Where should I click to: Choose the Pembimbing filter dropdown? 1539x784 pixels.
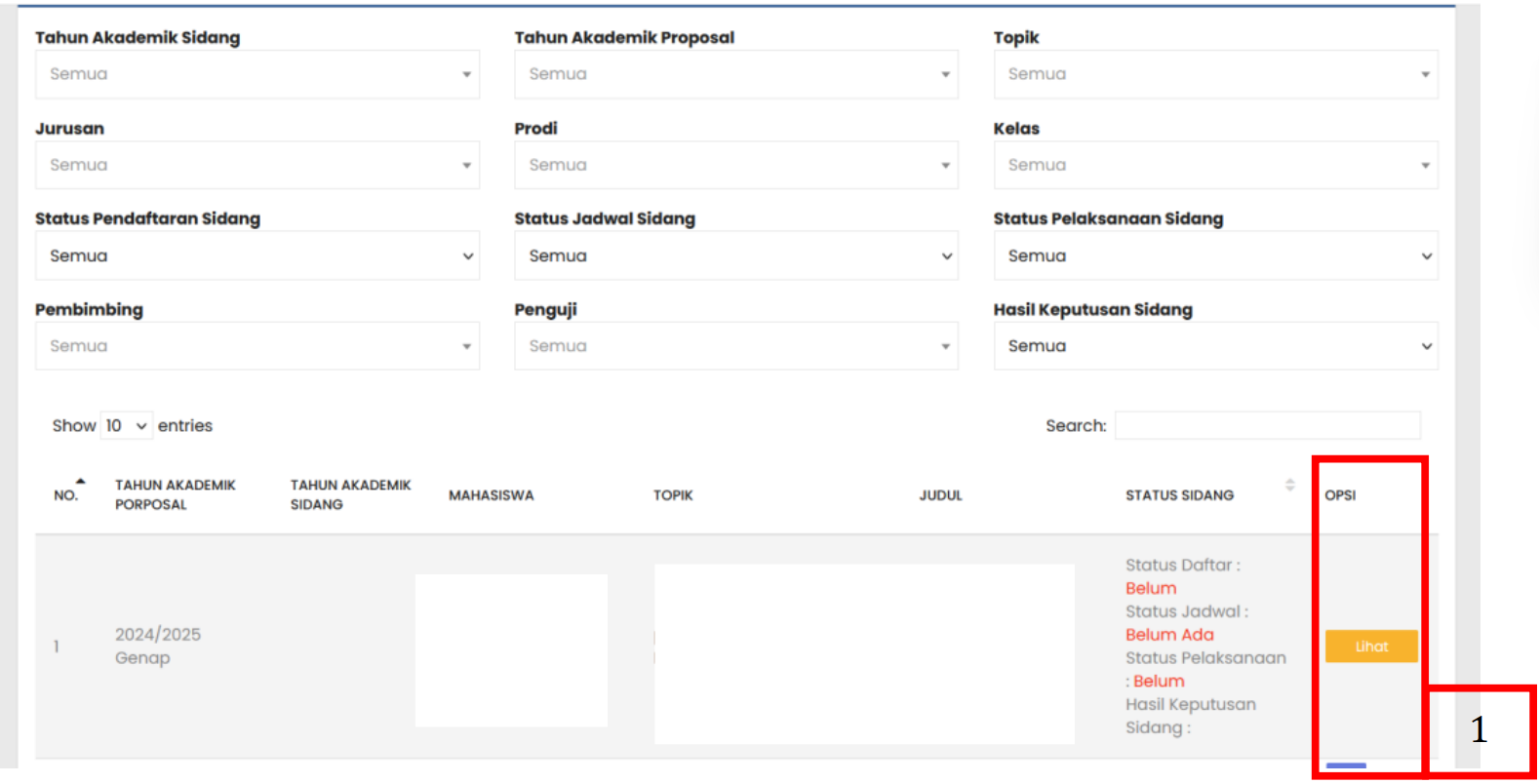click(x=256, y=346)
